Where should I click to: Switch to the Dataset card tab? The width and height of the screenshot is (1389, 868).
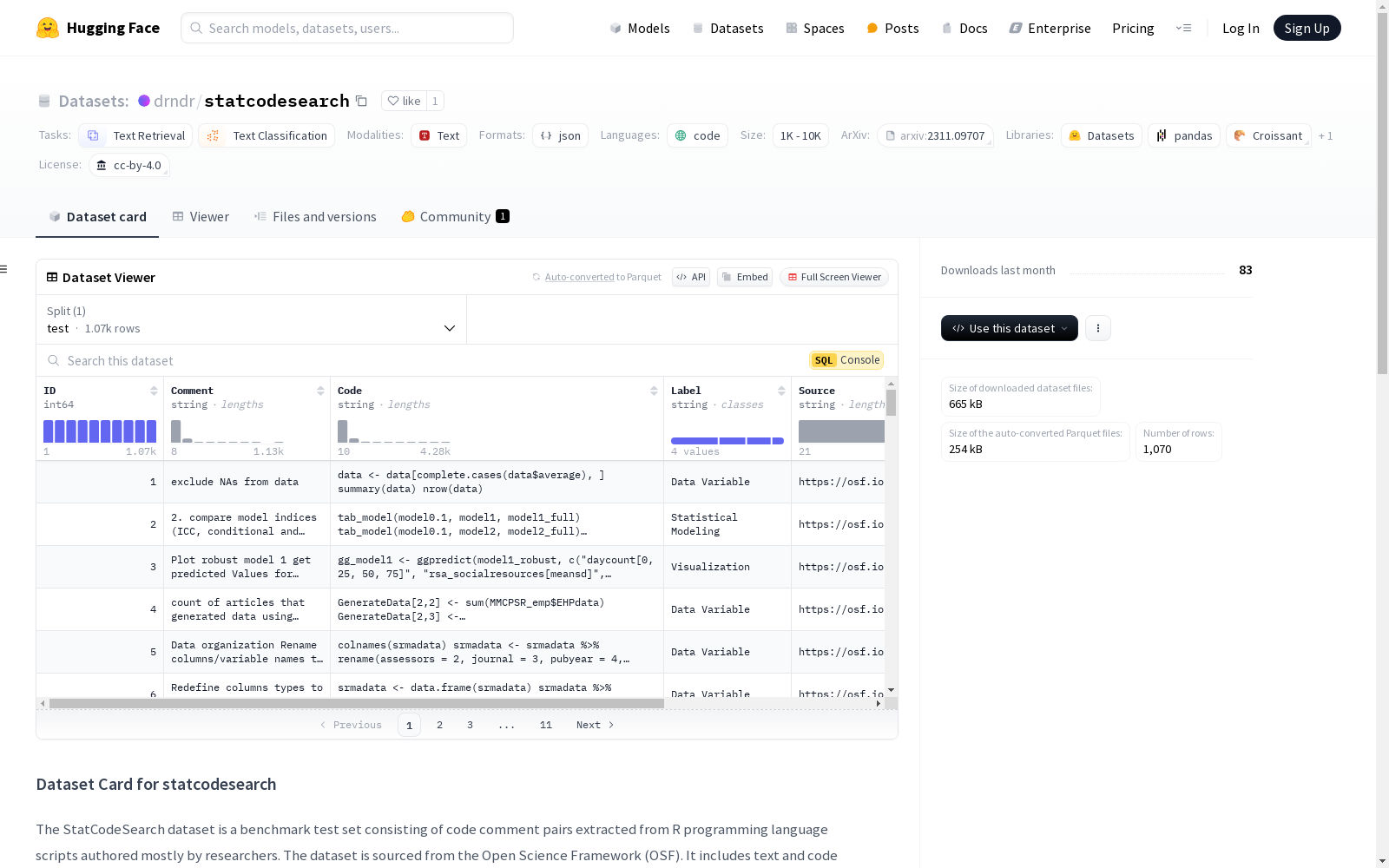coord(97,217)
